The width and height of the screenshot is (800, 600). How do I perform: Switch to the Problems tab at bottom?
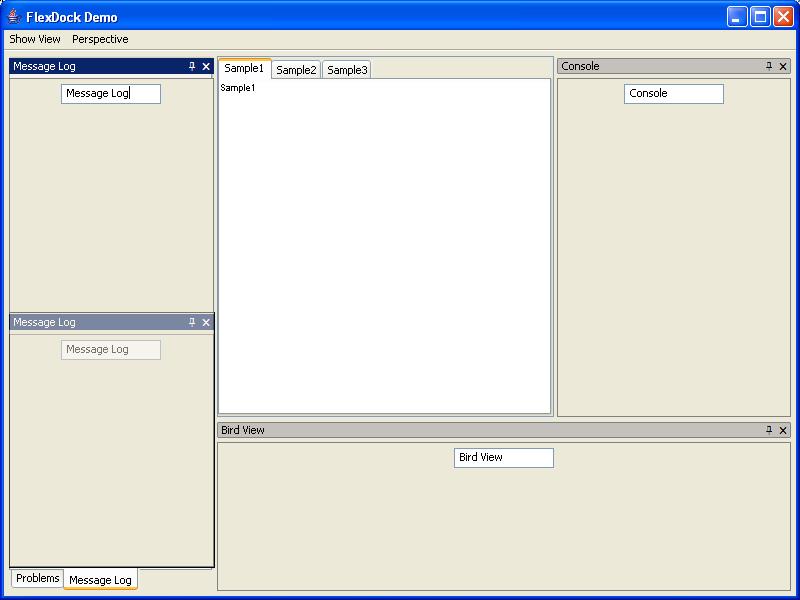click(37, 578)
